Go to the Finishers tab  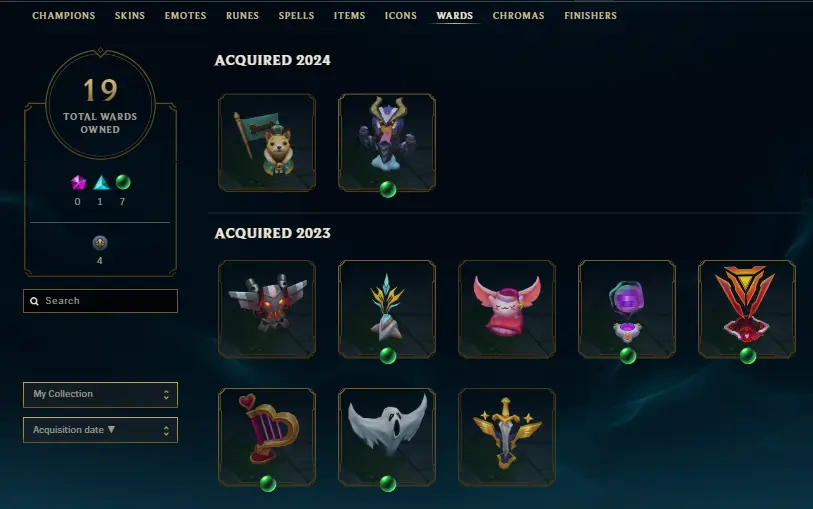(x=591, y=16)
